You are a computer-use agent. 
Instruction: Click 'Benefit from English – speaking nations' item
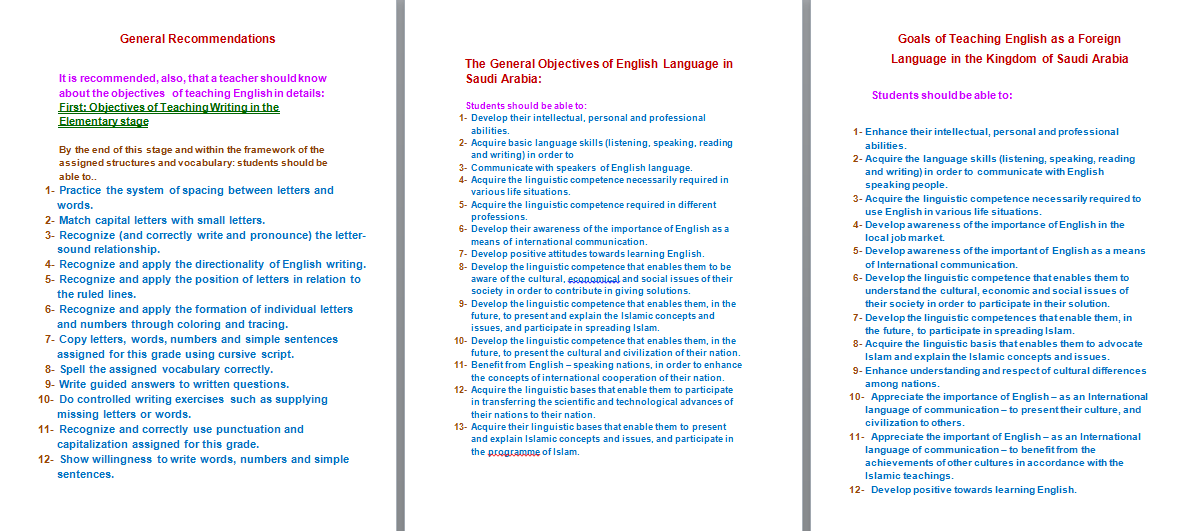point(606,371)
